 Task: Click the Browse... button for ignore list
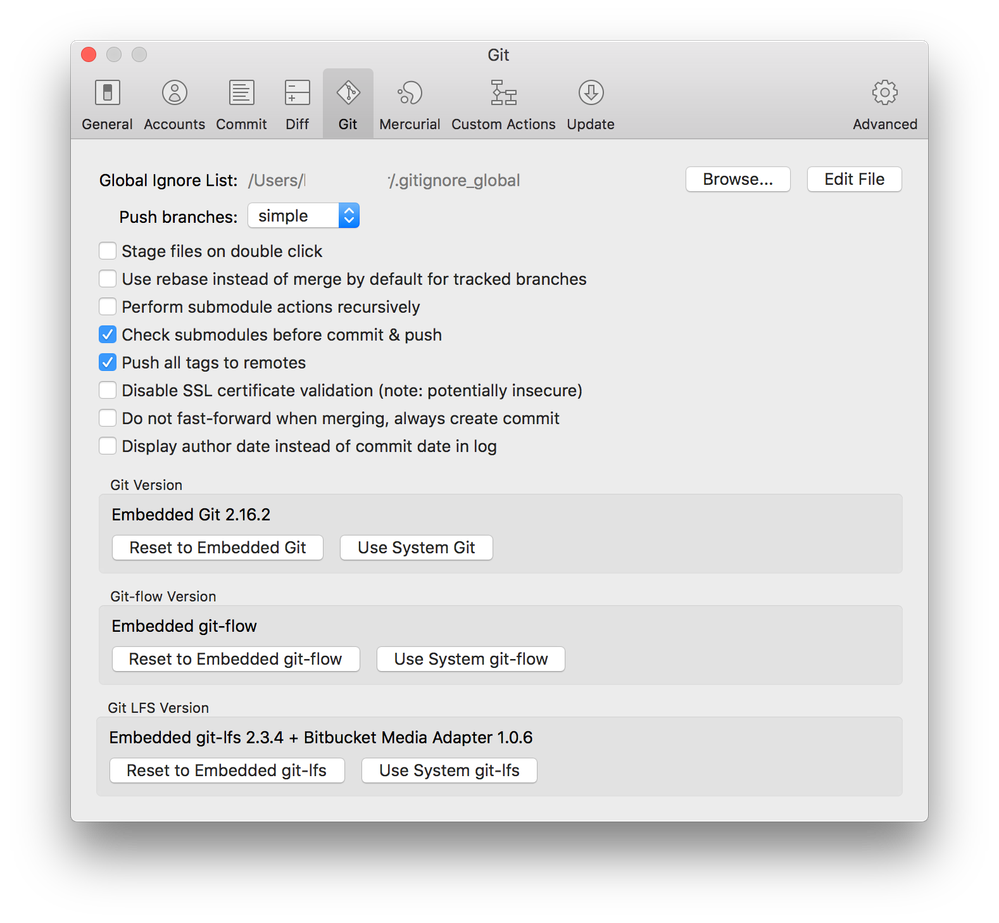pos(738,180)
